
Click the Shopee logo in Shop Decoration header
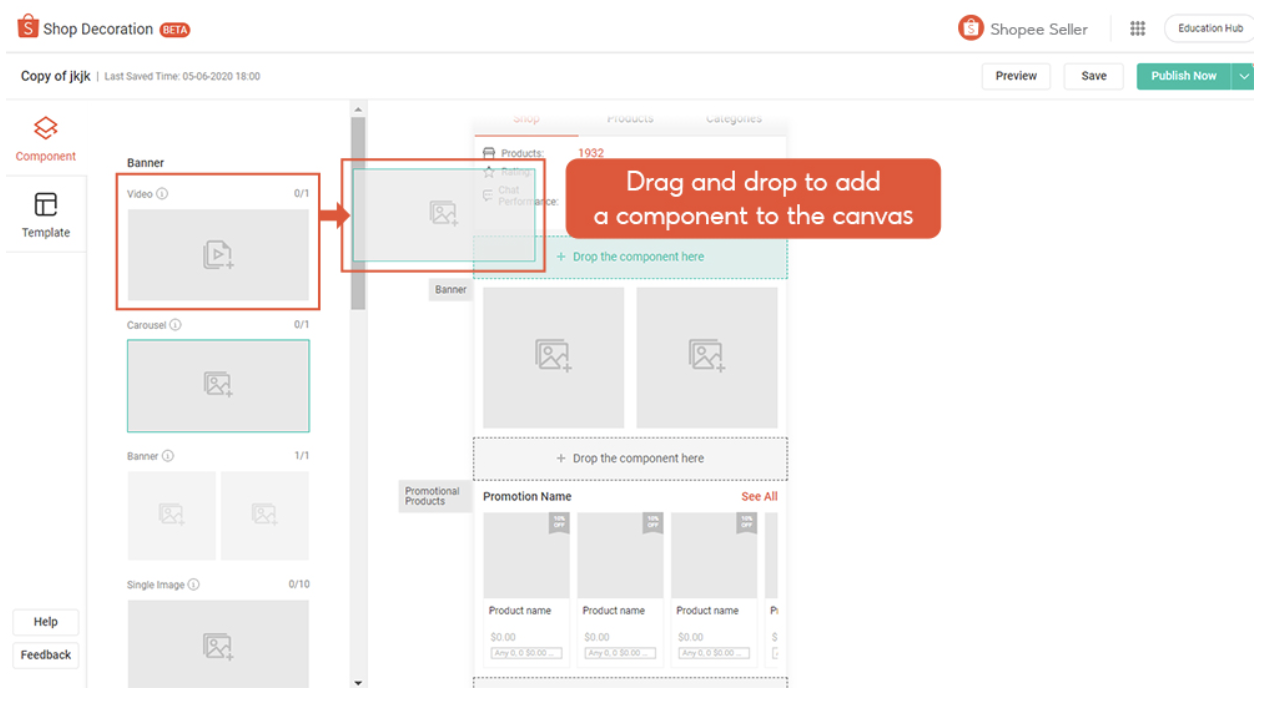(x=28, y=27)
